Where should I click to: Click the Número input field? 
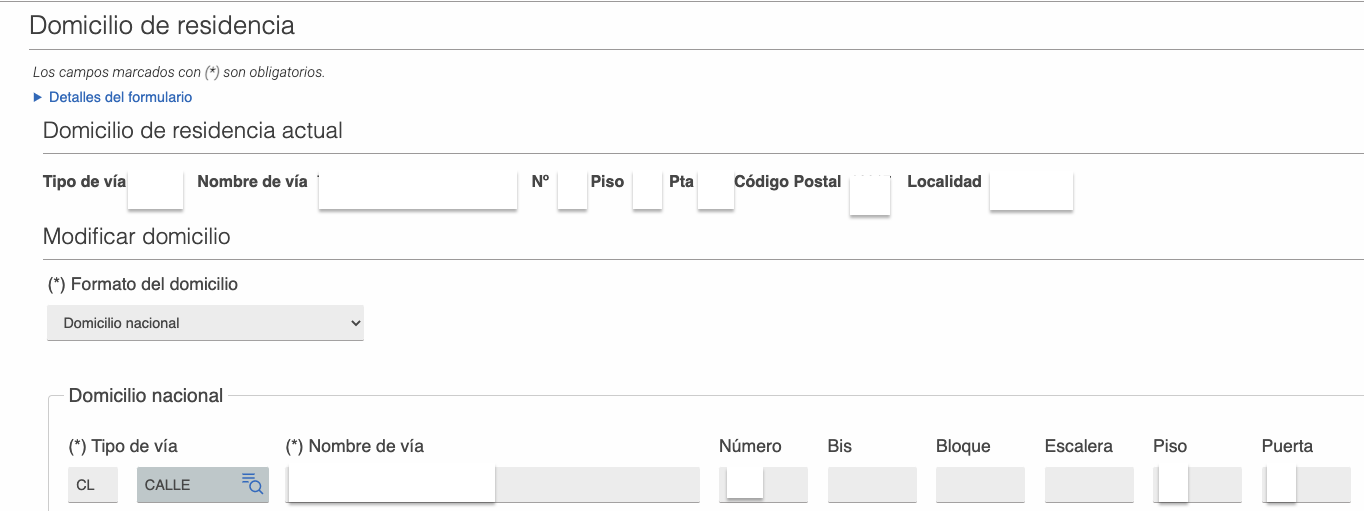pyautogui.click(x=762, y=485)
